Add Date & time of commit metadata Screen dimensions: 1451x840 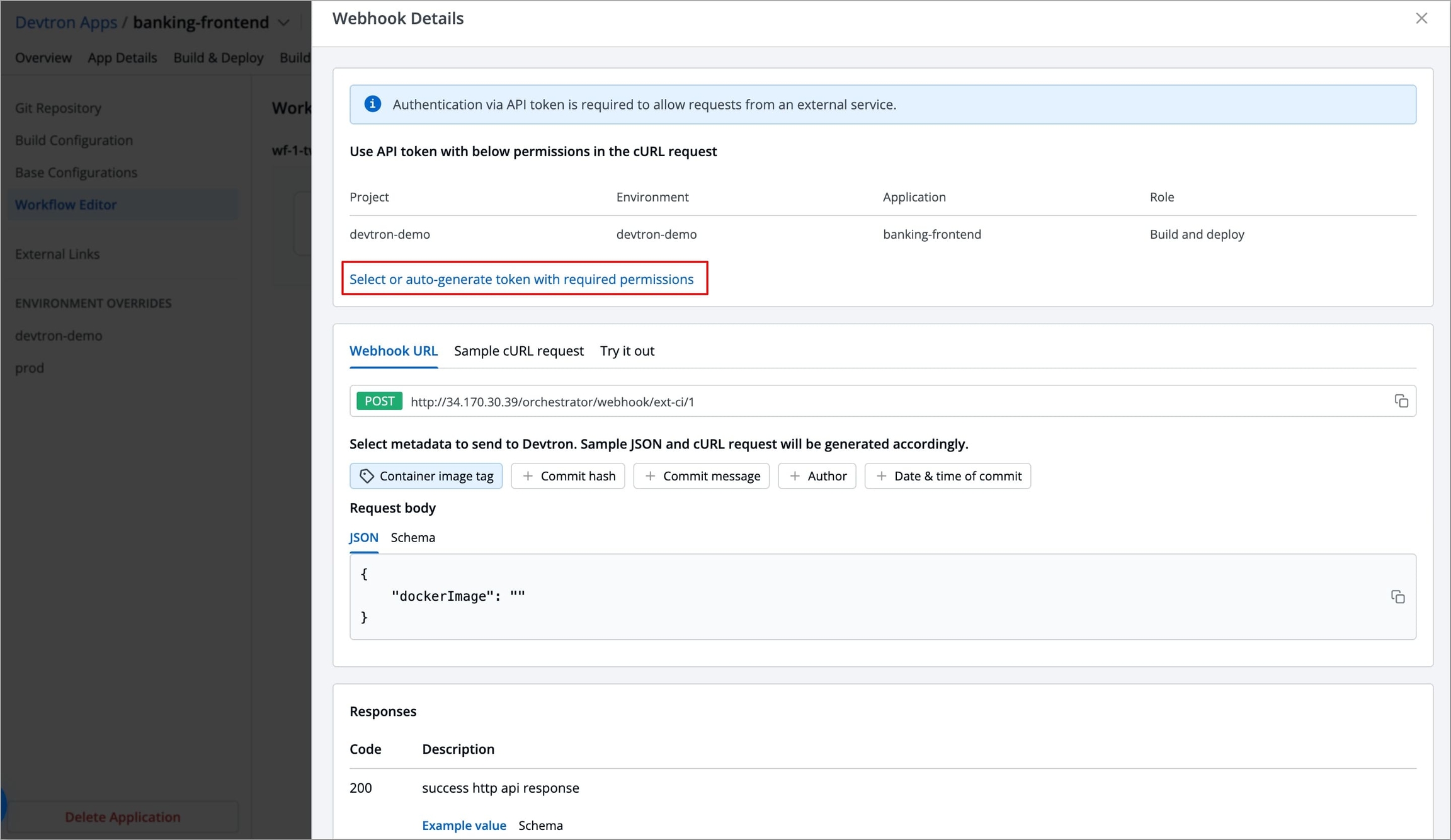947,476
